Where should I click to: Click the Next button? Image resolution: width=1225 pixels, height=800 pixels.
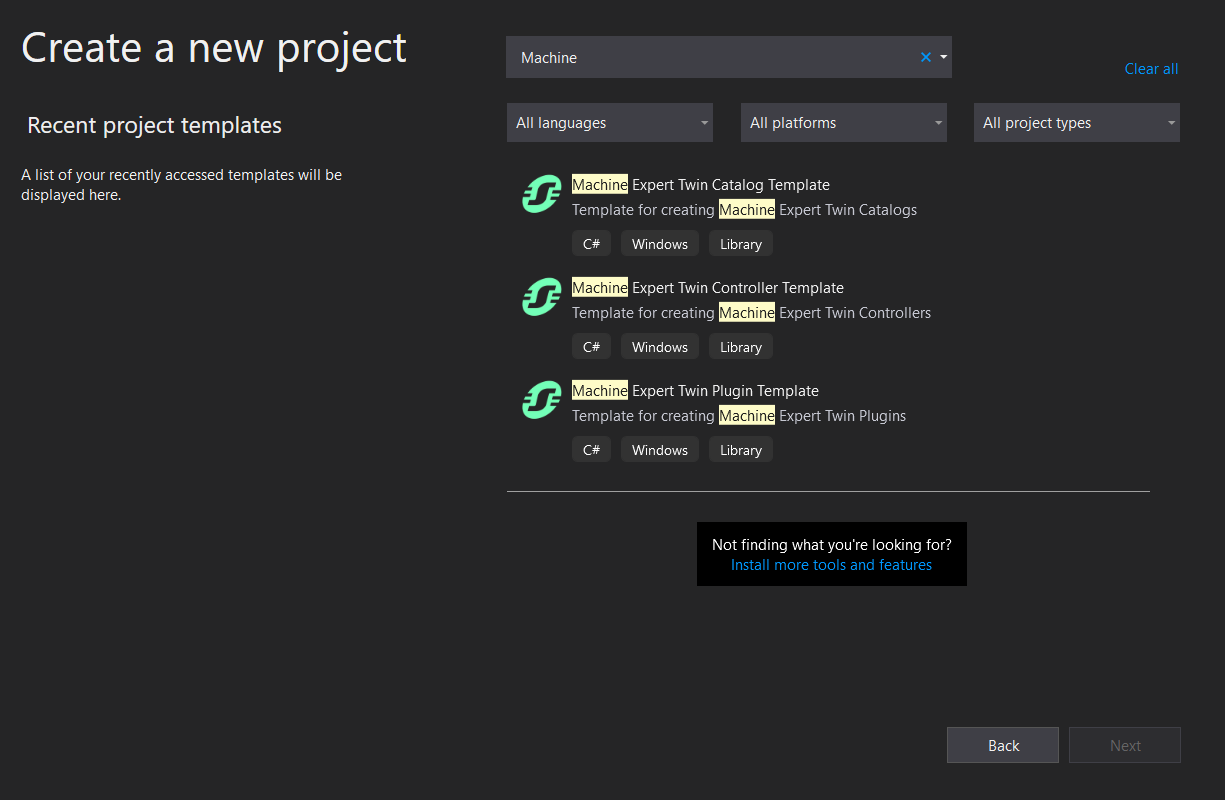1125,745
